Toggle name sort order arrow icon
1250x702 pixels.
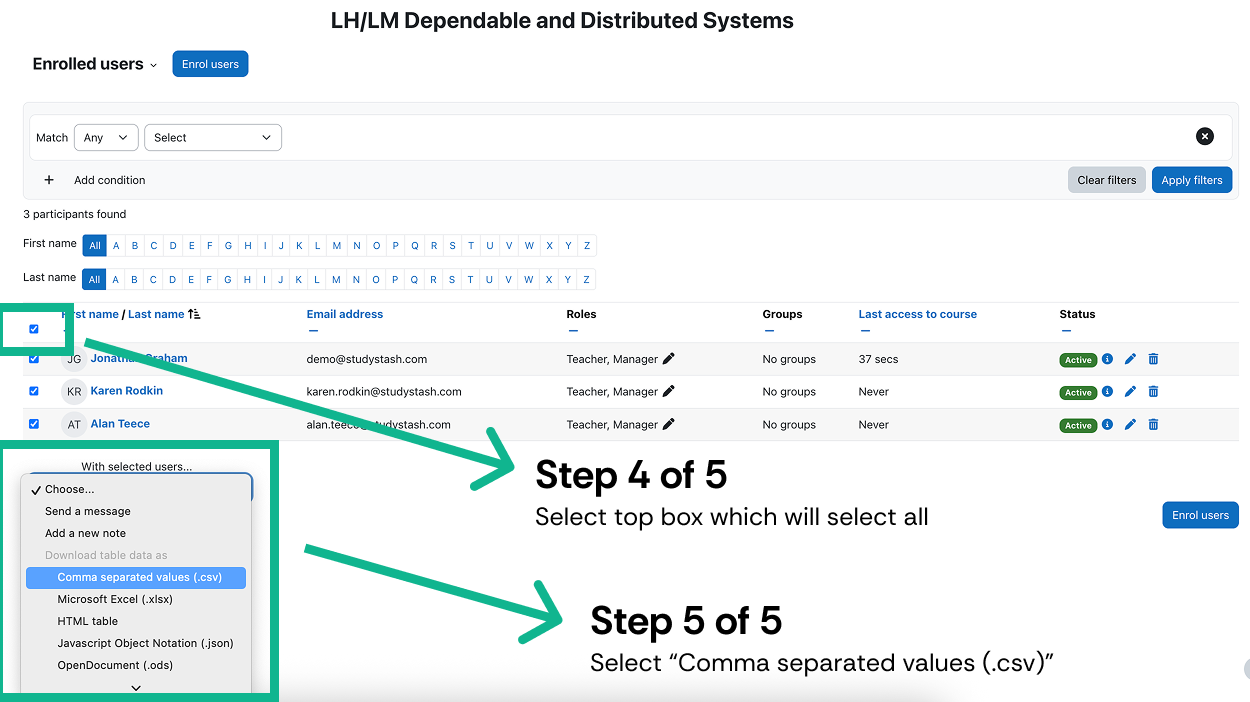pos(194,314)
